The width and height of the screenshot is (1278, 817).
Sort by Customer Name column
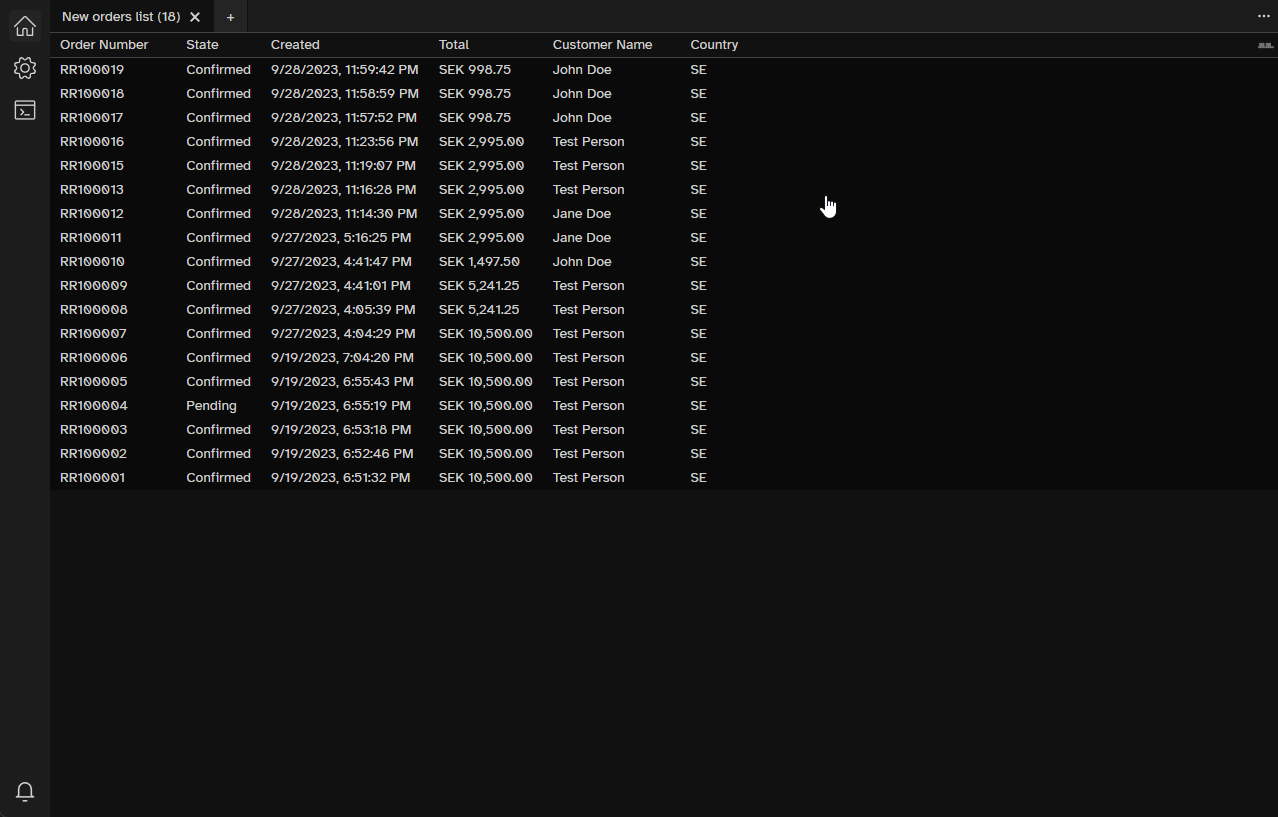pyautogui.click(x=601, y=45)
